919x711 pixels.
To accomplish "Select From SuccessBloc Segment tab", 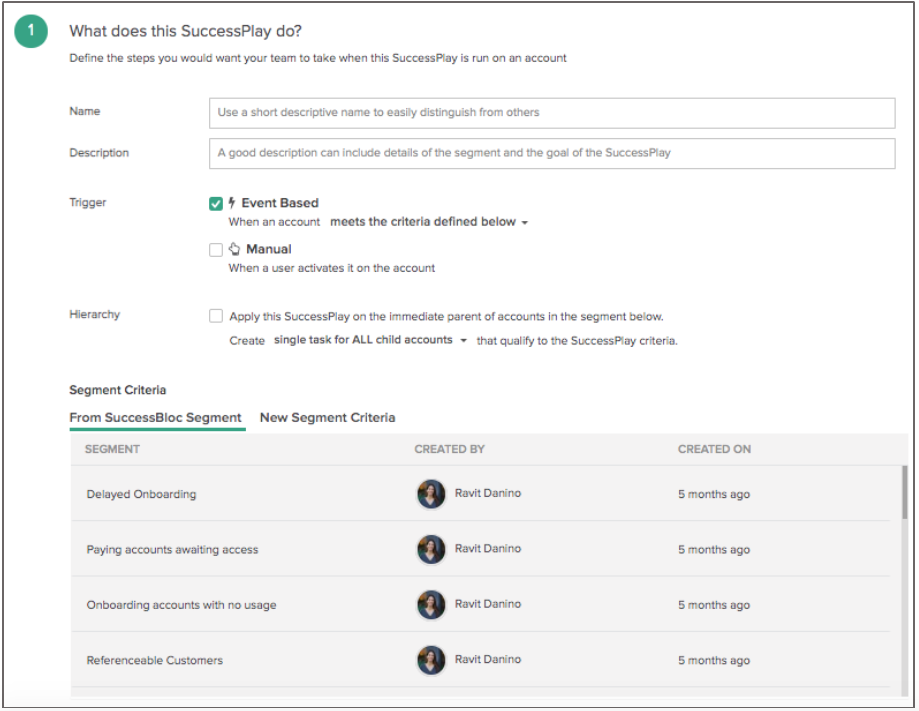I will point(155,417).
